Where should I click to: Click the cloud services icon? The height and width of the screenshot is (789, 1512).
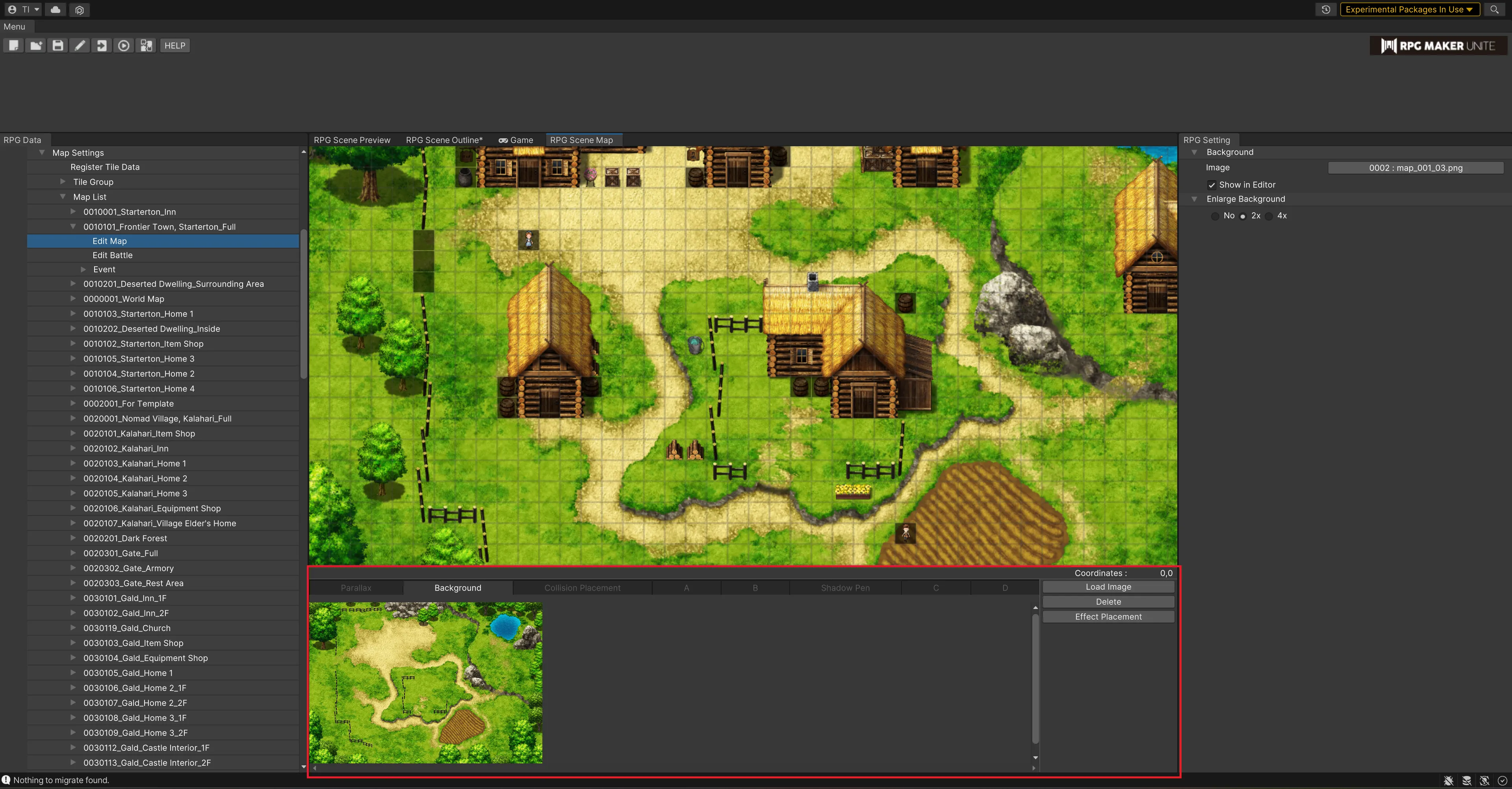tap(56, 9)
